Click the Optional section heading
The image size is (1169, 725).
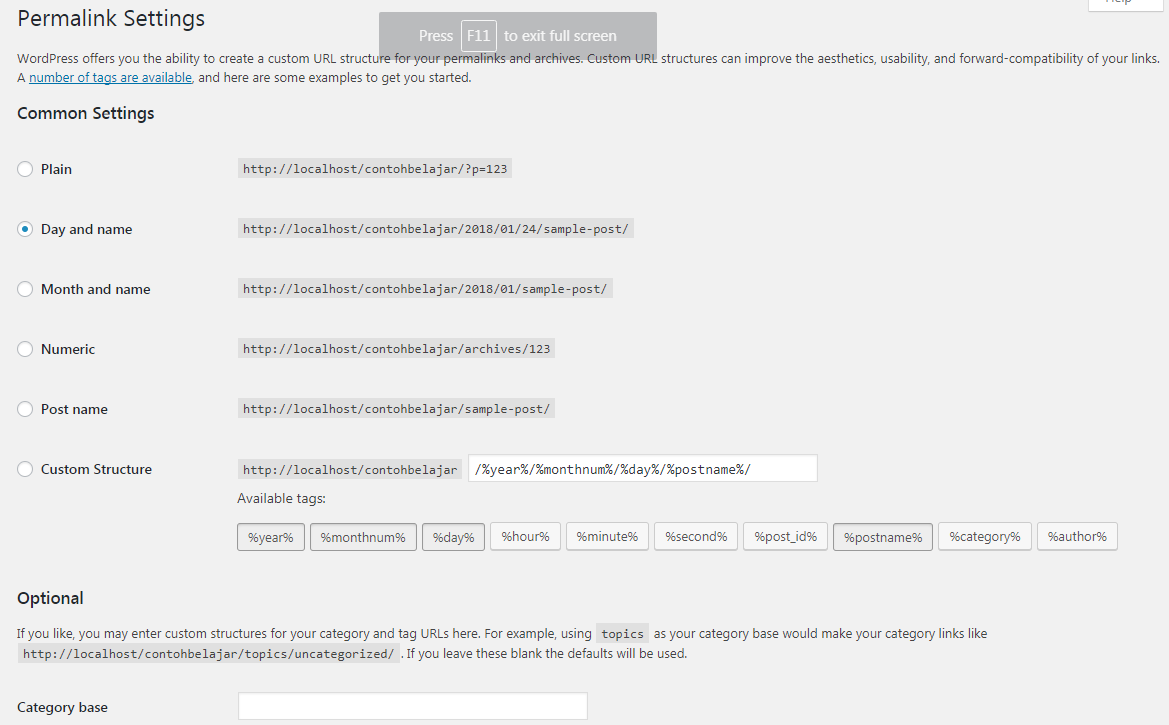click(50, 598)
